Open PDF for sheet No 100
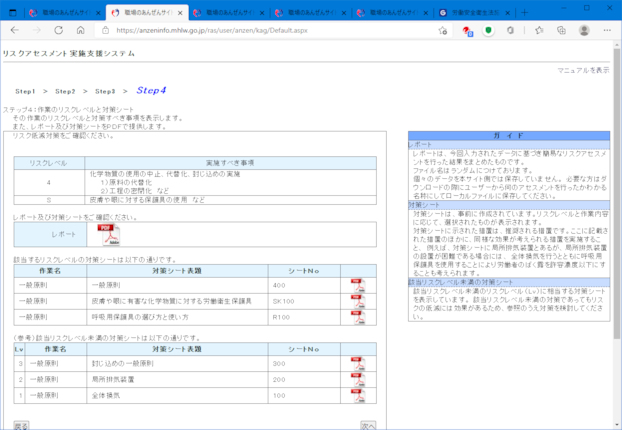This screenshot has height=430, width=622. click(358, 395)
